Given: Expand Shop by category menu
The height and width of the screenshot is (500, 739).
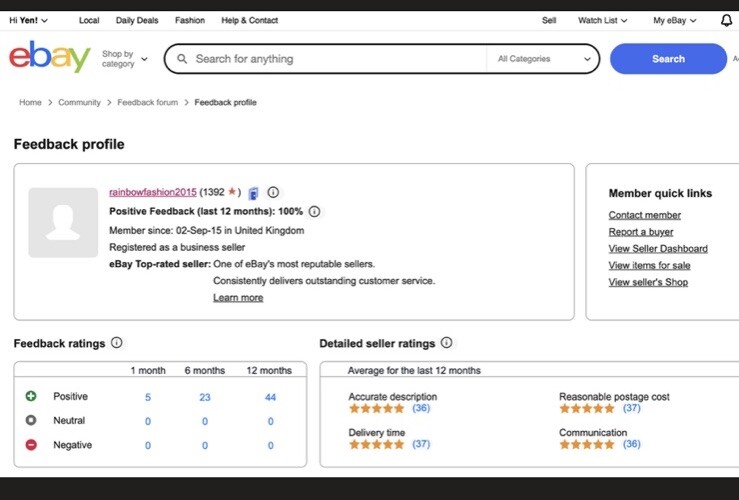Looking at the screenshot, I should [x=124, y=59].
